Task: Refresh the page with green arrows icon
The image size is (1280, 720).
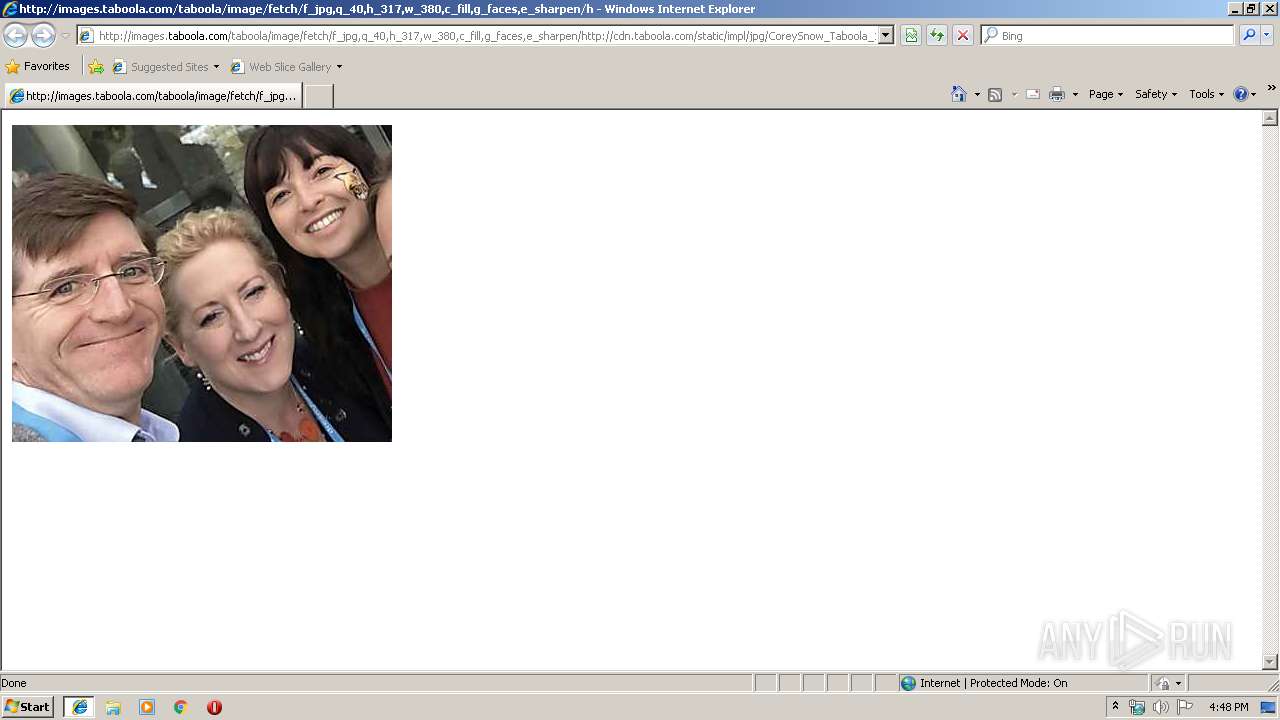Action: [x=937, y=35]
